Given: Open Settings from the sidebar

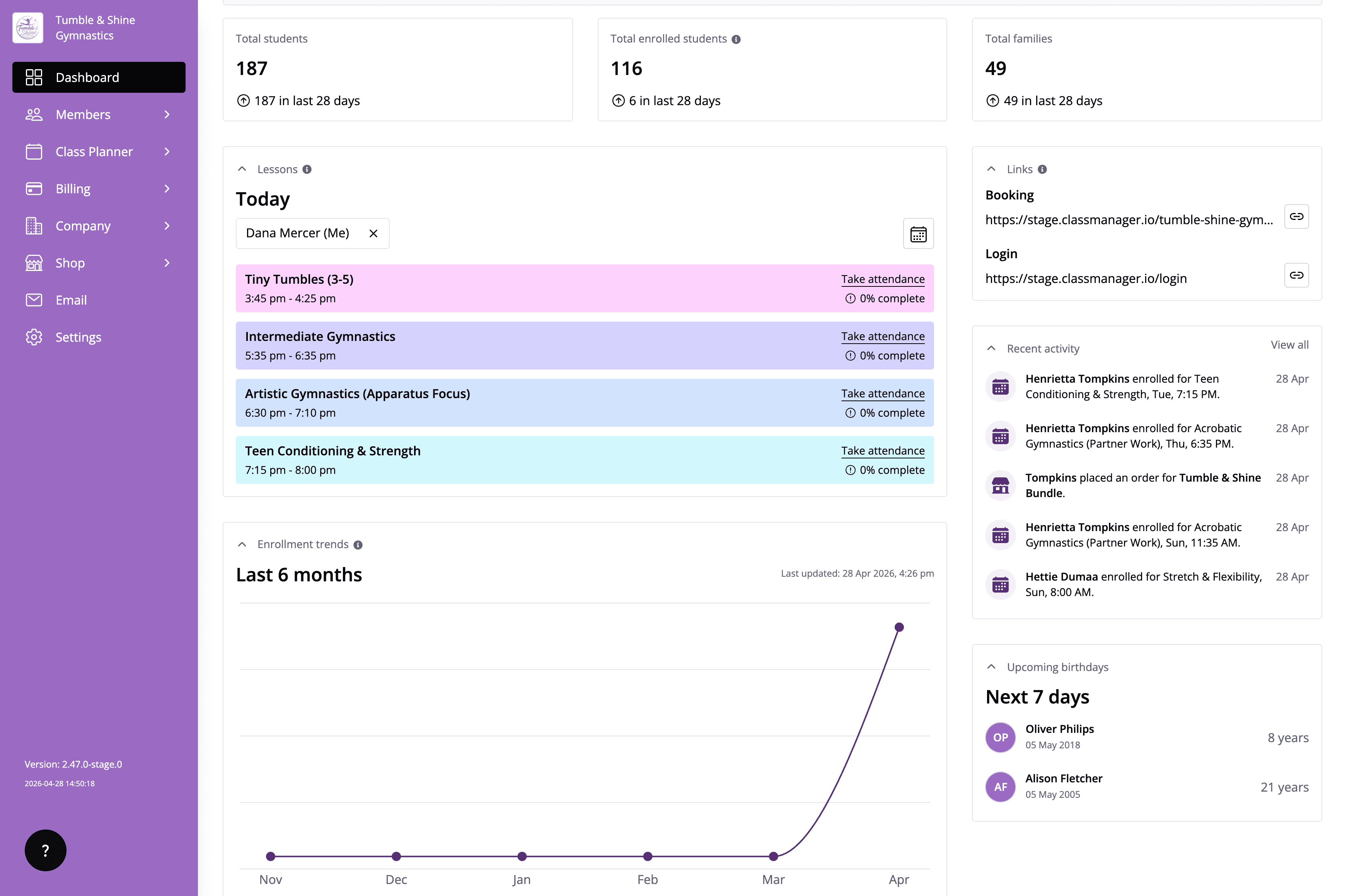Looking at the screenshot, I should 78,337.
